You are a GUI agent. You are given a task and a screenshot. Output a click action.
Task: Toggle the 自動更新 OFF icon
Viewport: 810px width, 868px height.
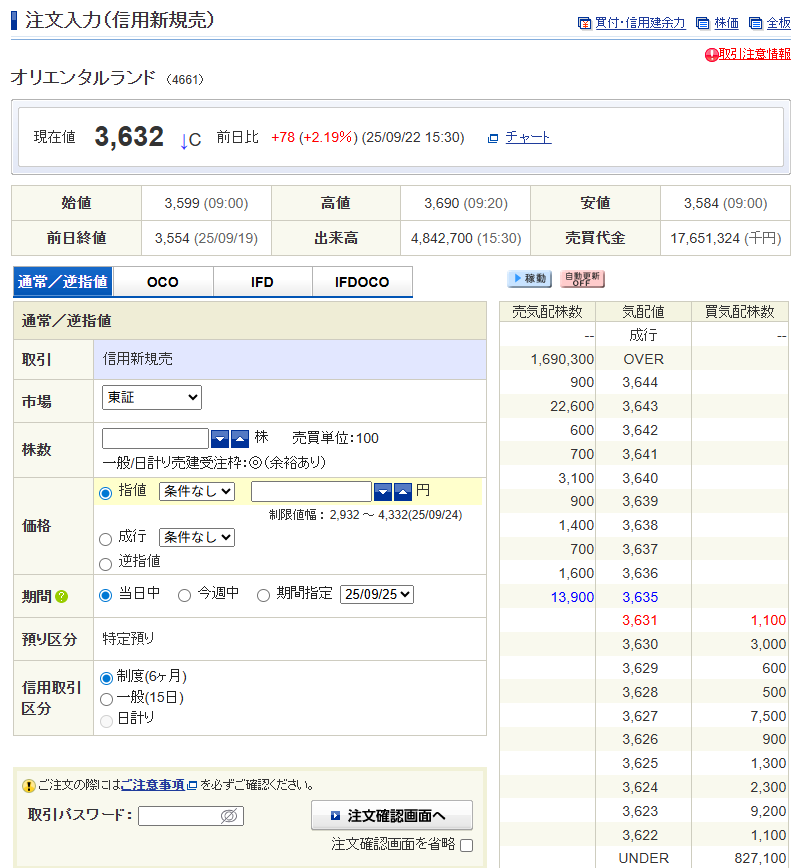582,279
